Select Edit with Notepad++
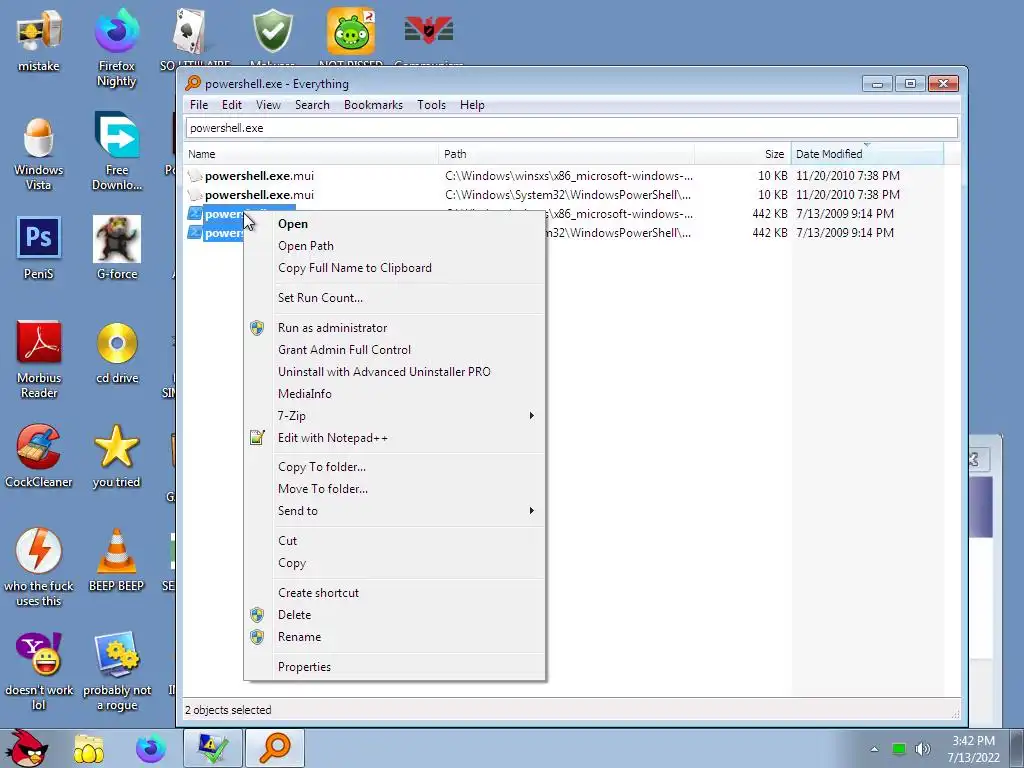Image resolution: width=1024 pixels, height=768 pixels. [x=395, y=438]
